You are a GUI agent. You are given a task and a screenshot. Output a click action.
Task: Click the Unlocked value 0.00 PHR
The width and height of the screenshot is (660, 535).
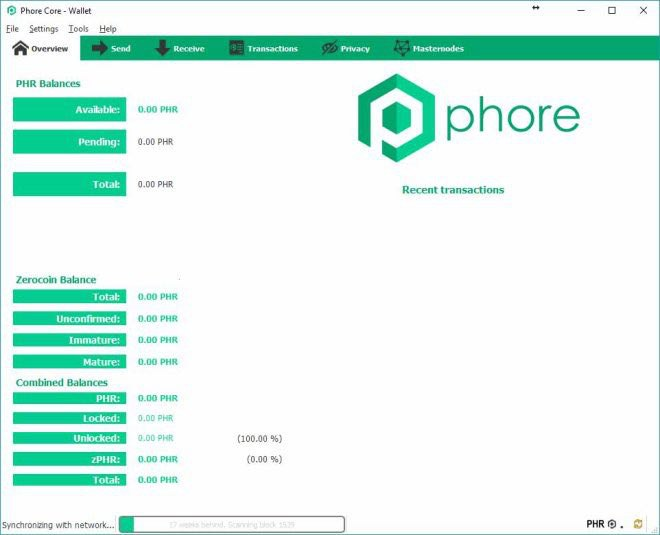click(155, 438)
